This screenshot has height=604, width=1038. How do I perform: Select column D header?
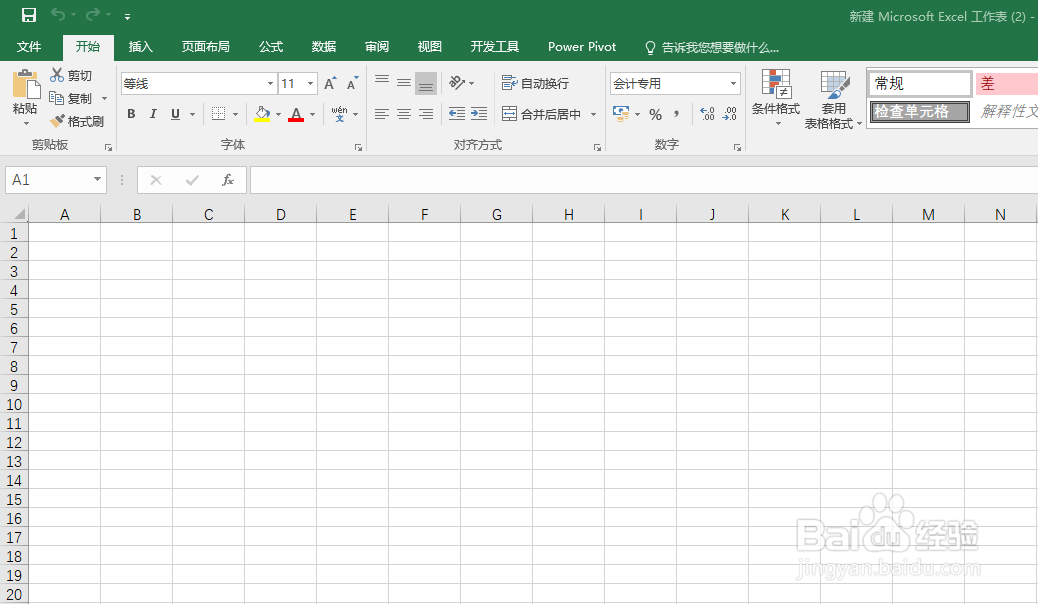point(281,214)
